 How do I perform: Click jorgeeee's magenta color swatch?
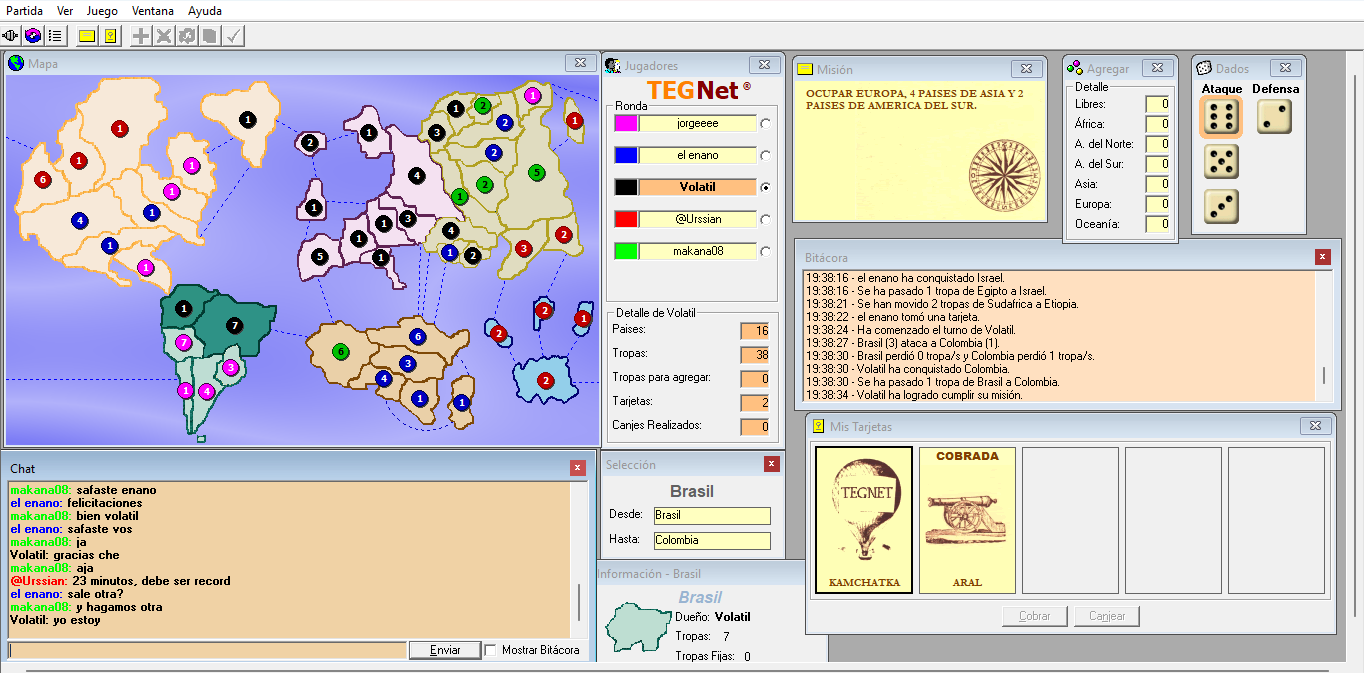point(626,123)
